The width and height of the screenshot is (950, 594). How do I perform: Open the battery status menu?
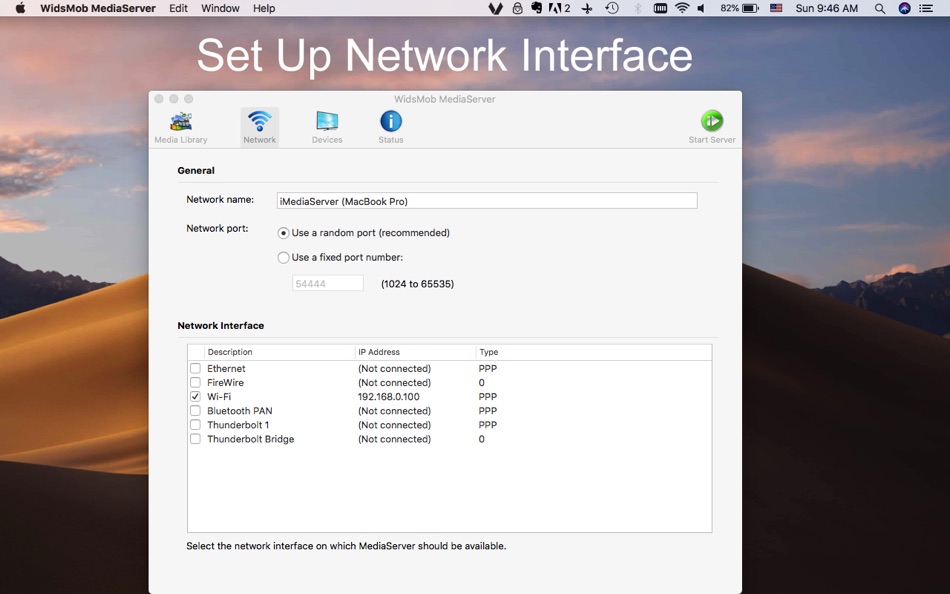pyautogui.click(x=751, y=8)
